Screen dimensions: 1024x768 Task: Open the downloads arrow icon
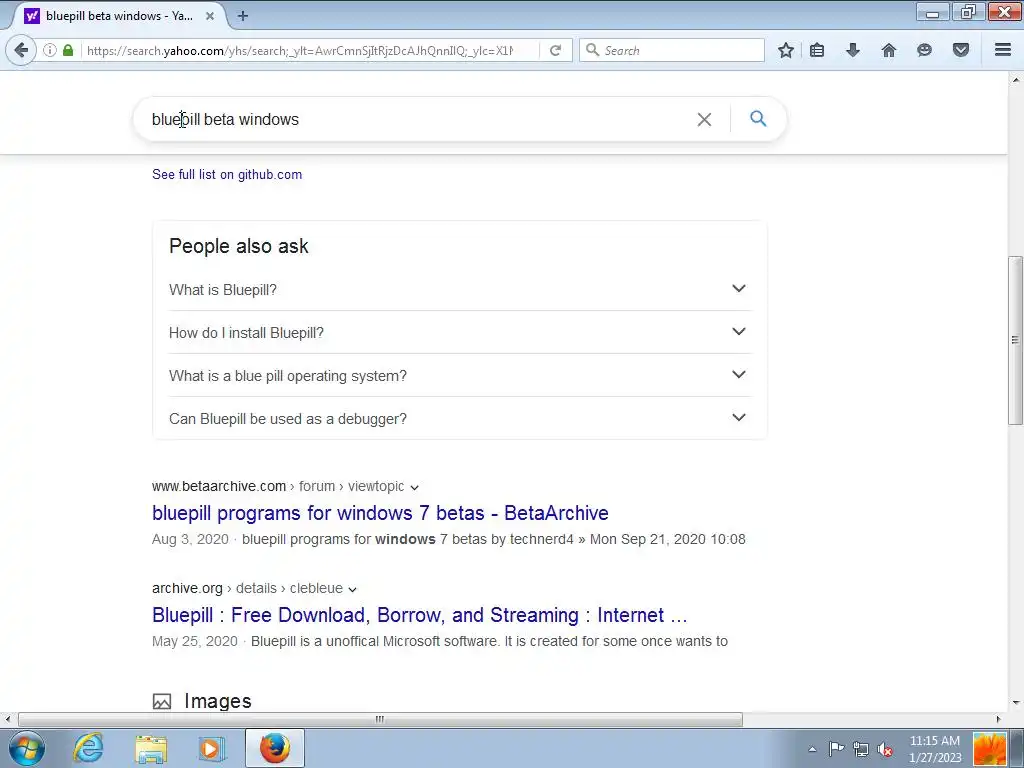852,50
